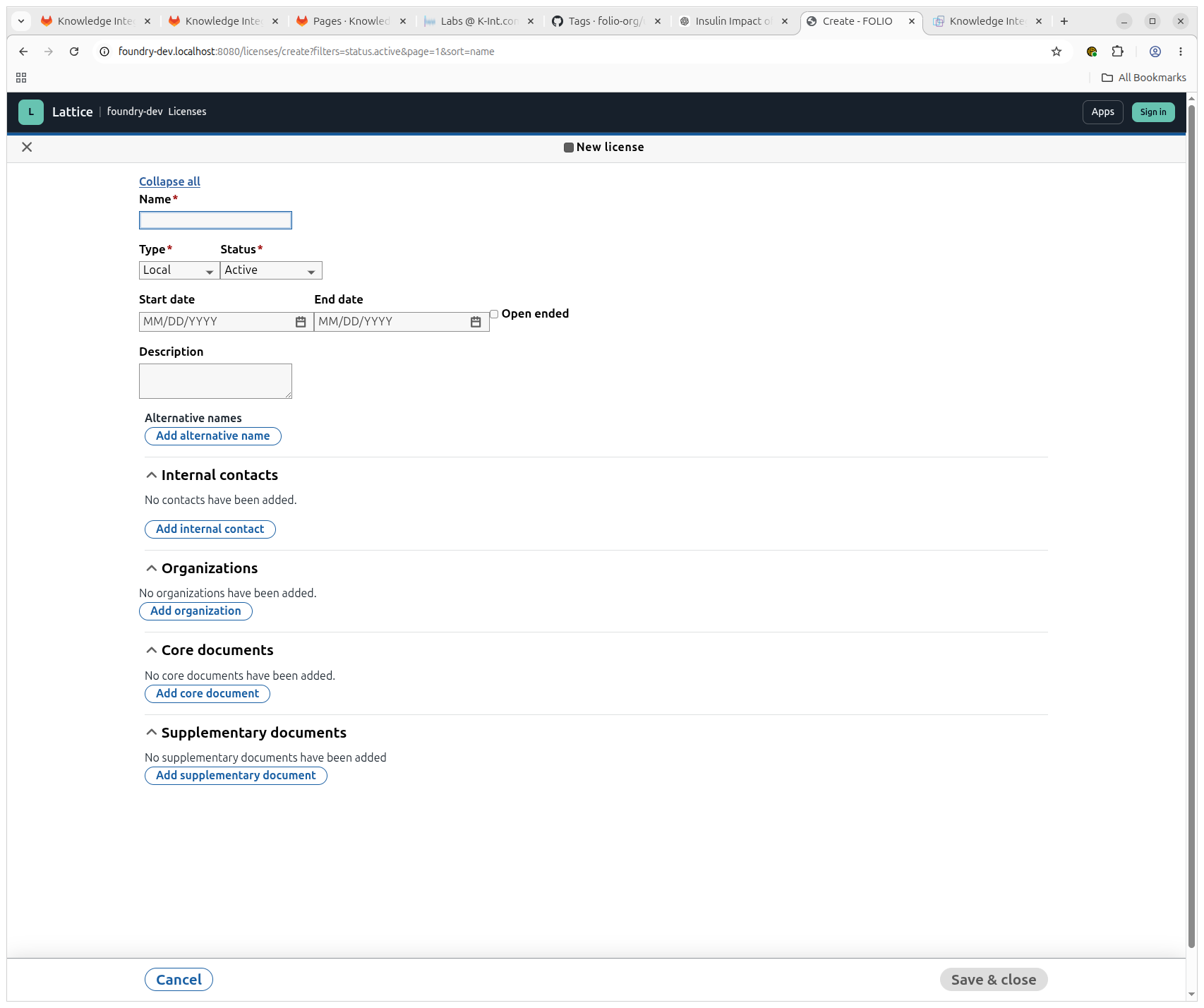1204x1008 pixels.
Task: Click Add supplementary document button
Action: click(236, 776)
